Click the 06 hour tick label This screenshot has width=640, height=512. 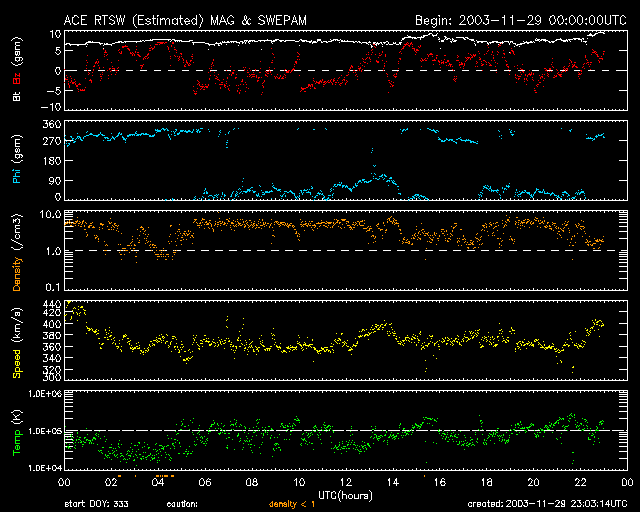point(203,482)
